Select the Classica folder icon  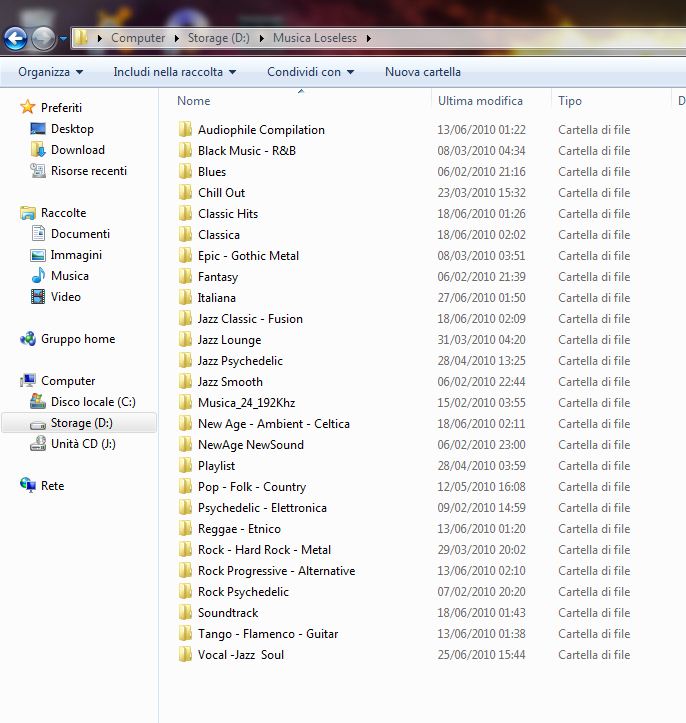185,234
